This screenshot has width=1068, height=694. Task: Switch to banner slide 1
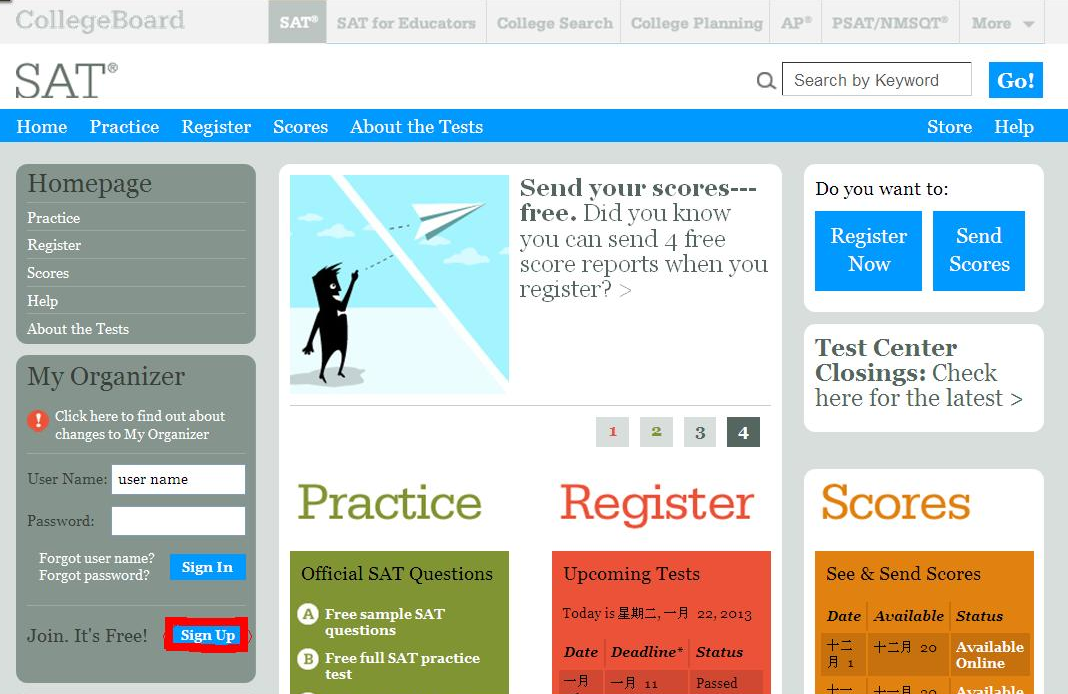pyautogui.click(x=612, y=432)
